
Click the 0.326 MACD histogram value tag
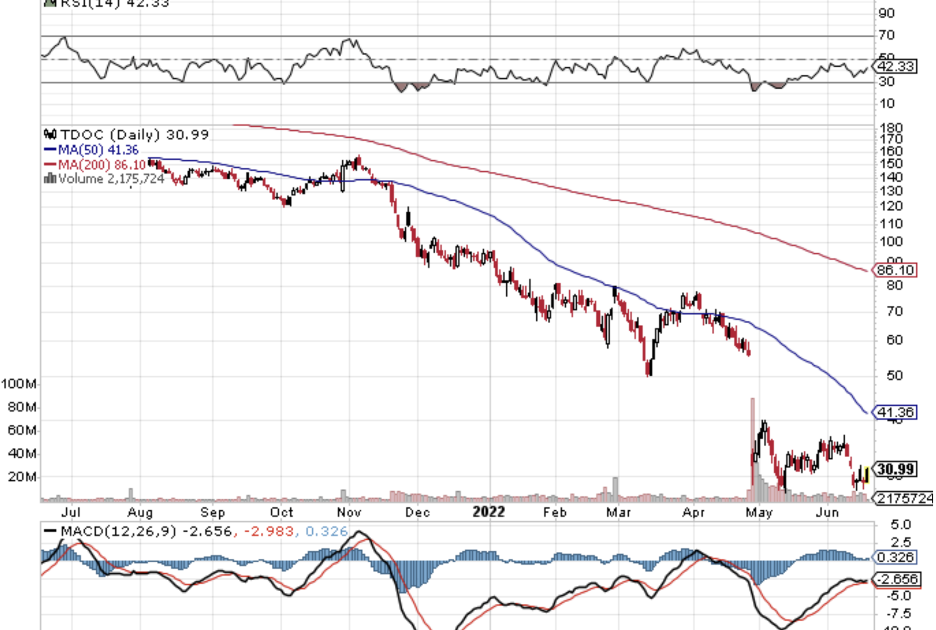(x=895, y=557)
